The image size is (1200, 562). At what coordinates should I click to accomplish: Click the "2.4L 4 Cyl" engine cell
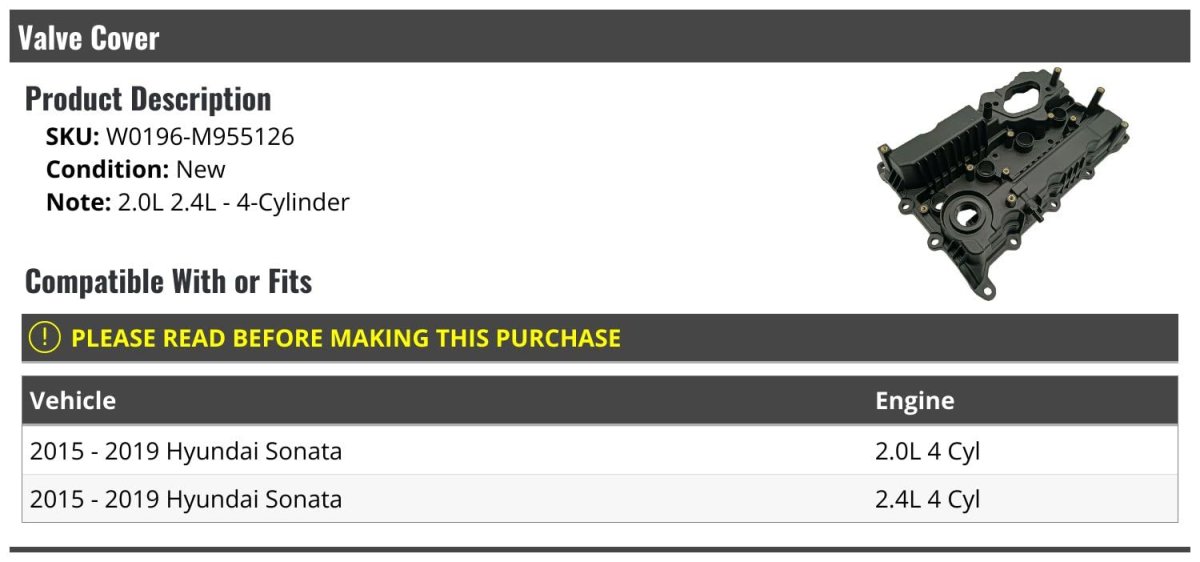click(x=927, y=499)
